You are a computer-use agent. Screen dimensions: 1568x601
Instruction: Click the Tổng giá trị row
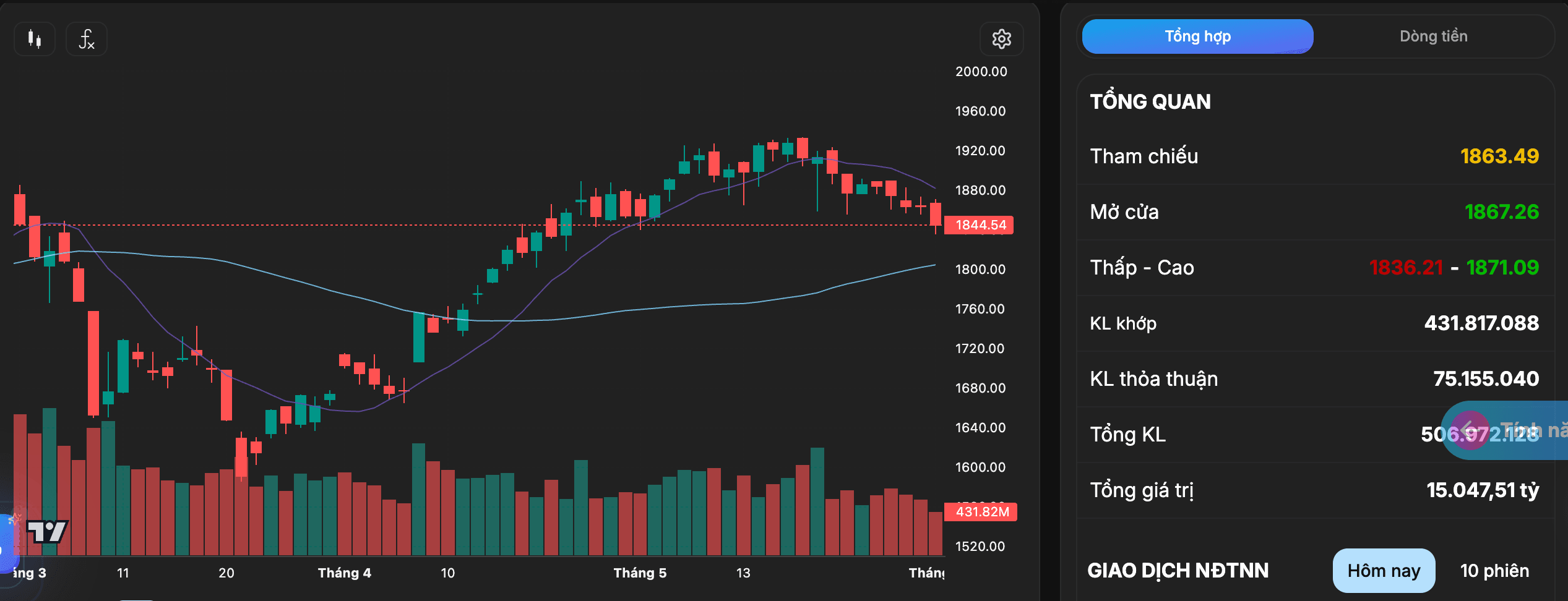coord(1315,490)
